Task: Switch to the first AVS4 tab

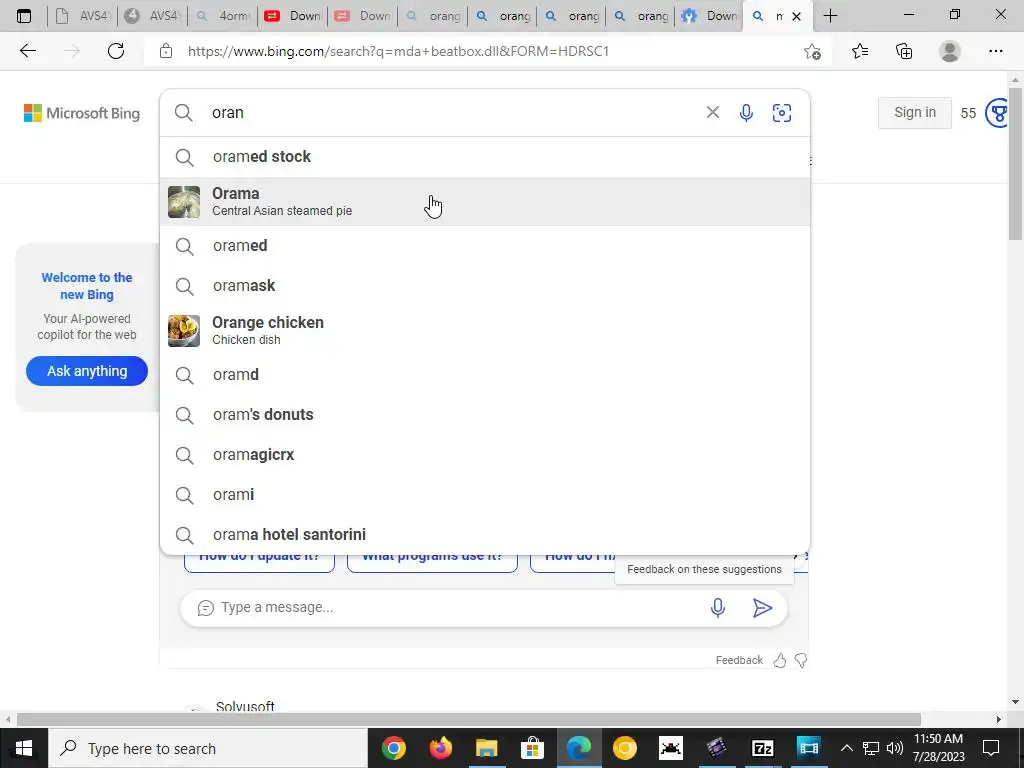Action: (82, 16)
